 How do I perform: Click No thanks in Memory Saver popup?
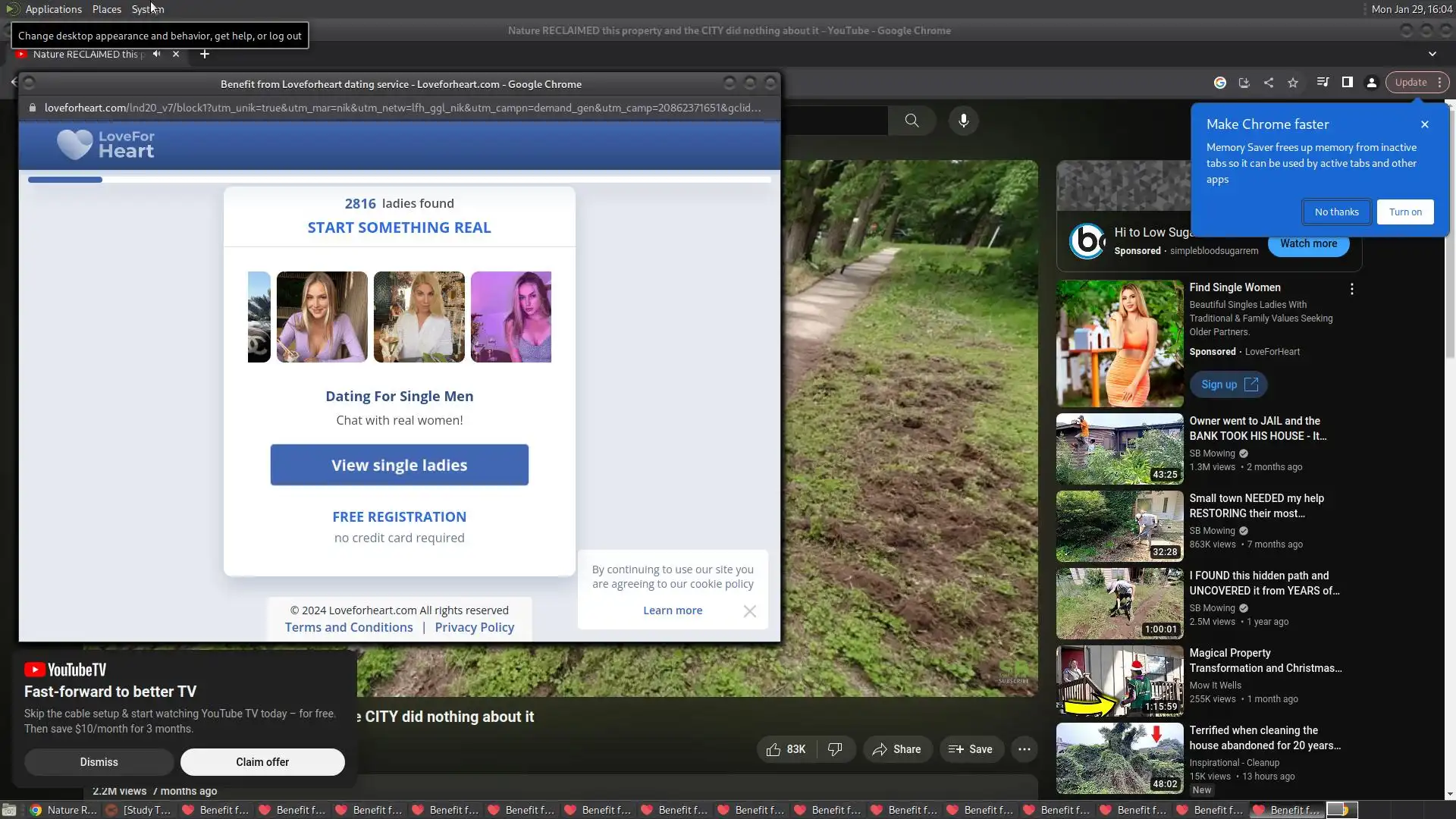coord(1336,212)
